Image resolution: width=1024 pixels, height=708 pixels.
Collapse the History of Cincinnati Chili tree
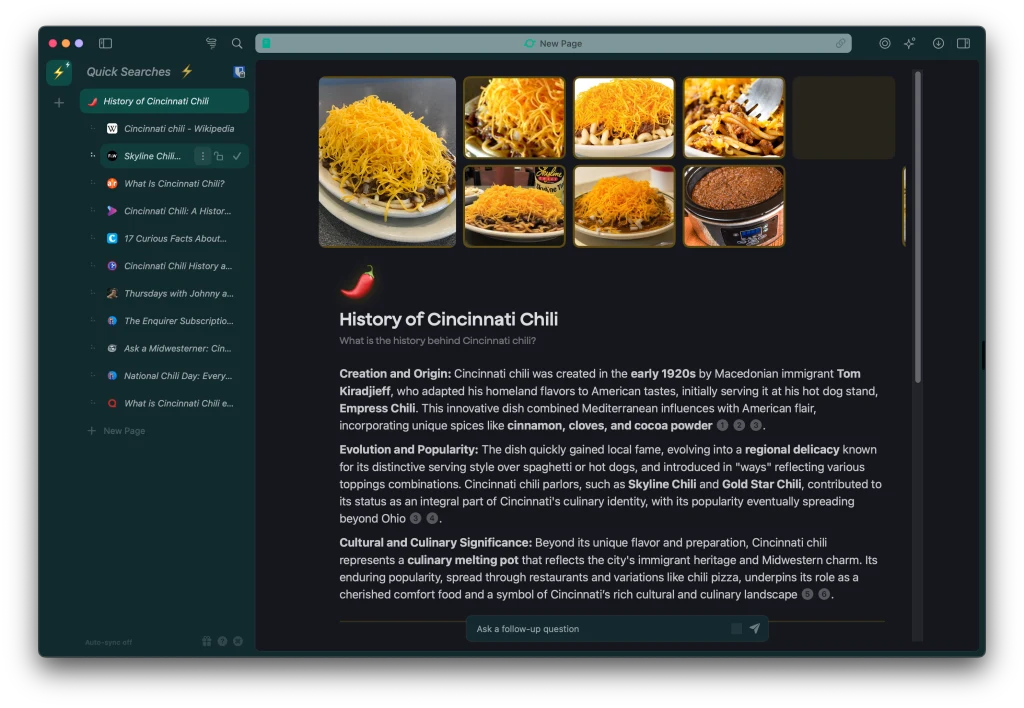(x=93, y=101)
